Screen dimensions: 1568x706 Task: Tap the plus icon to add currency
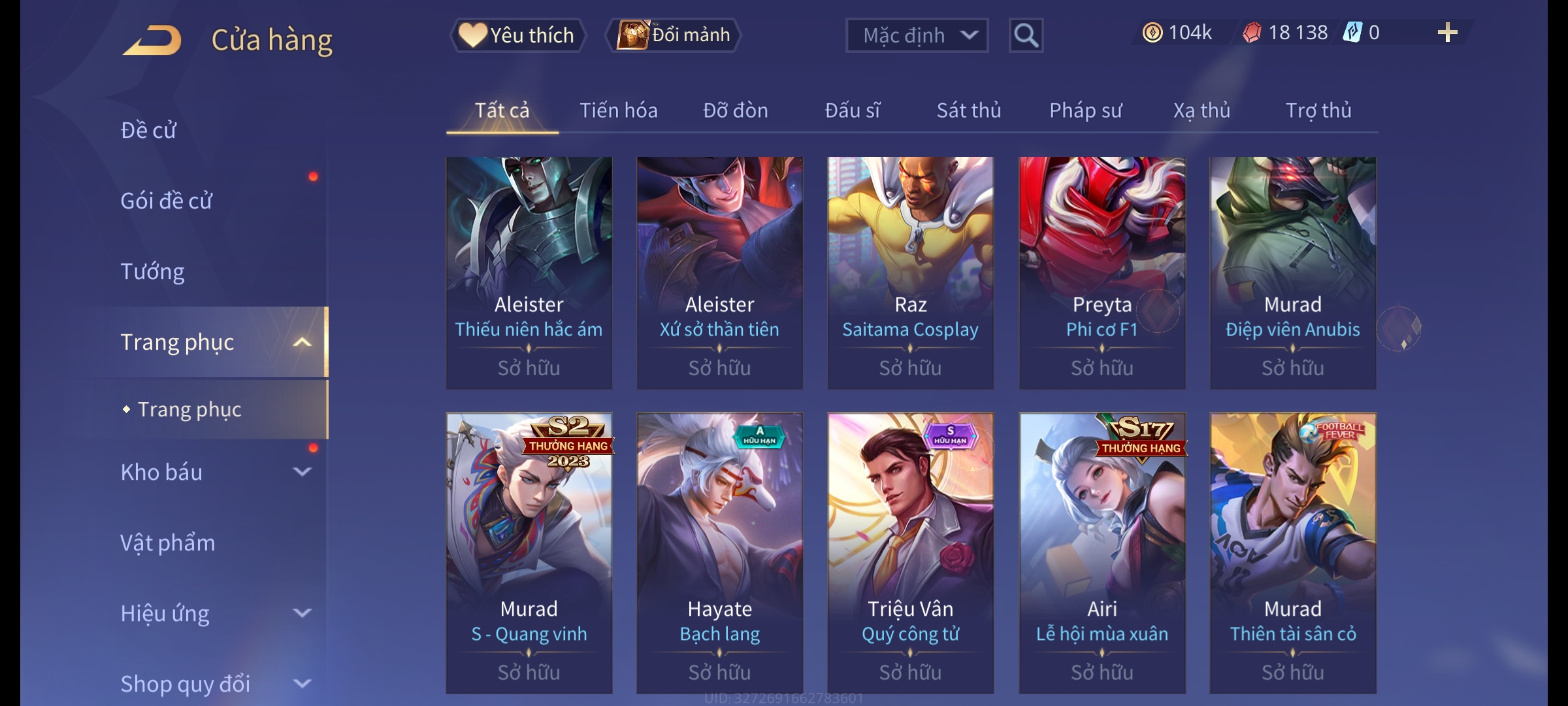point(1448,33)
